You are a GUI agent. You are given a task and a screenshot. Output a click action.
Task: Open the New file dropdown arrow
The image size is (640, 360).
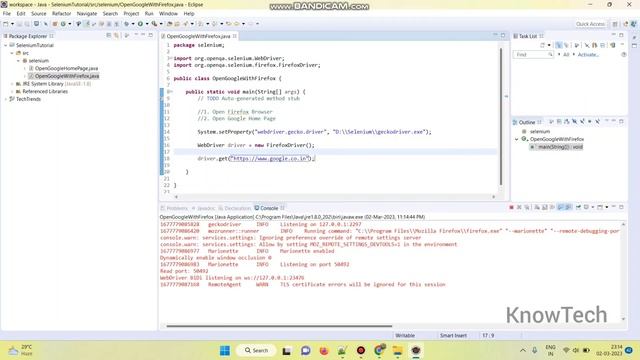pos(12,24)
